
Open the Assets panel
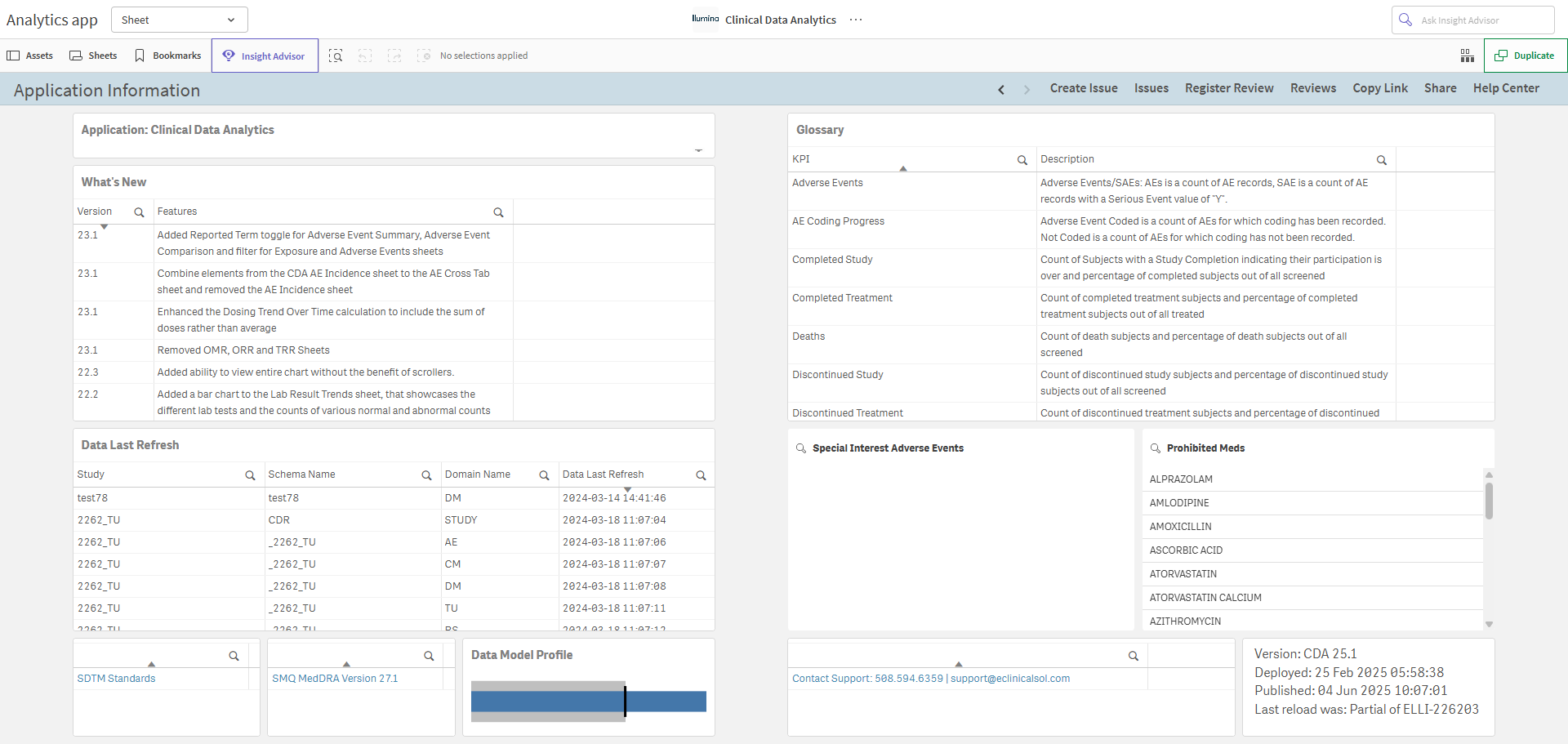pyautogui.click(x=30, y=56)
